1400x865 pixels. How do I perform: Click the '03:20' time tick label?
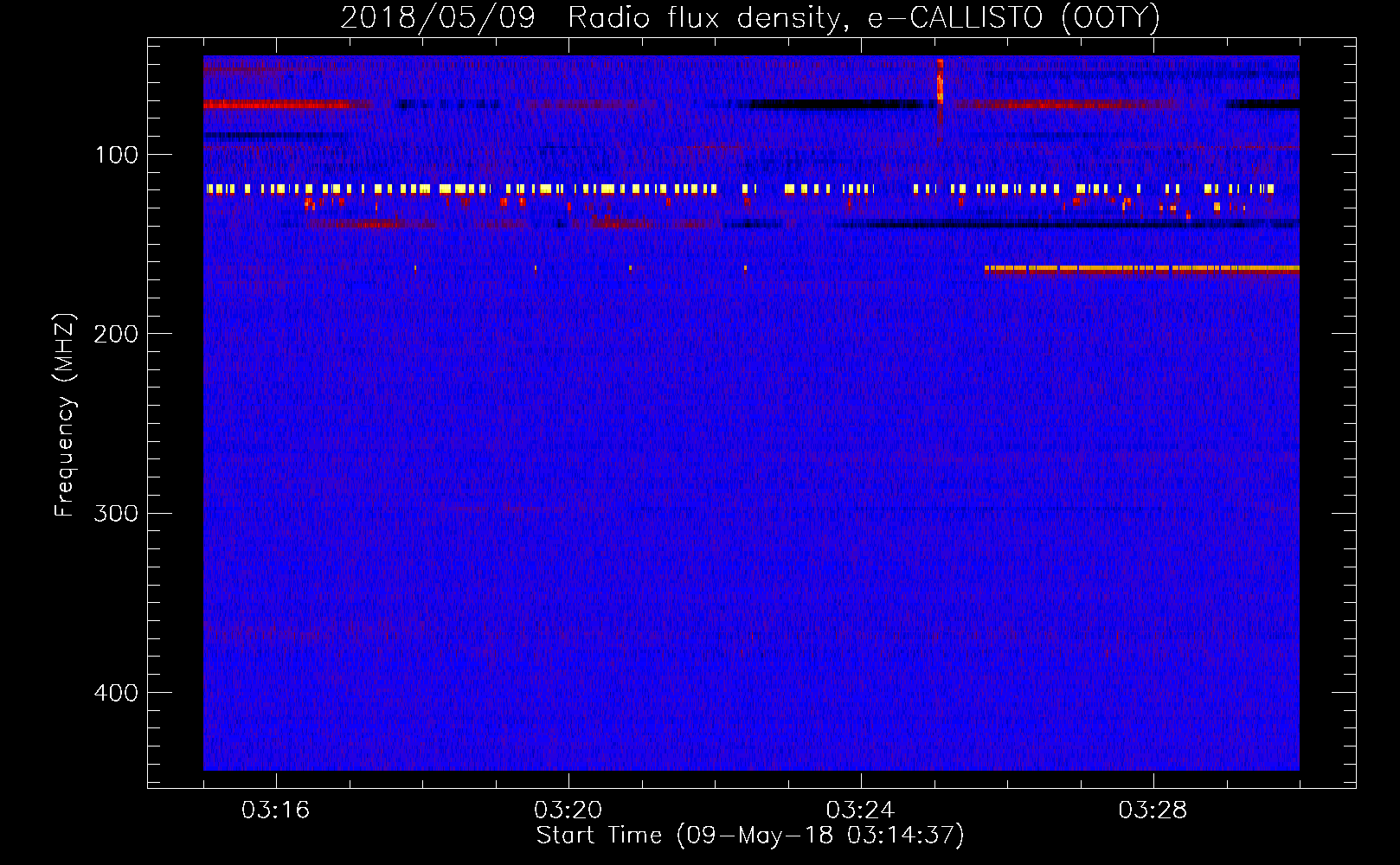click(x=568, y=811)
